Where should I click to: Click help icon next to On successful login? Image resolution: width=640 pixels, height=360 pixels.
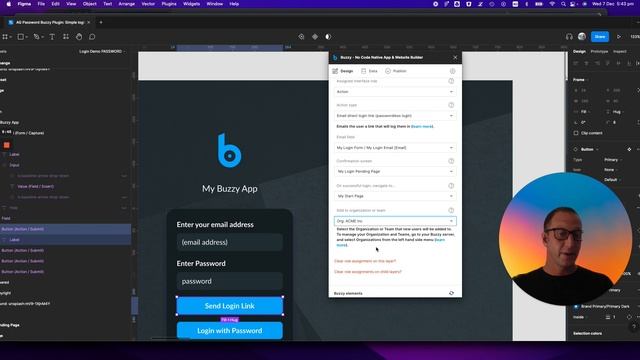[x=451, y=186]
